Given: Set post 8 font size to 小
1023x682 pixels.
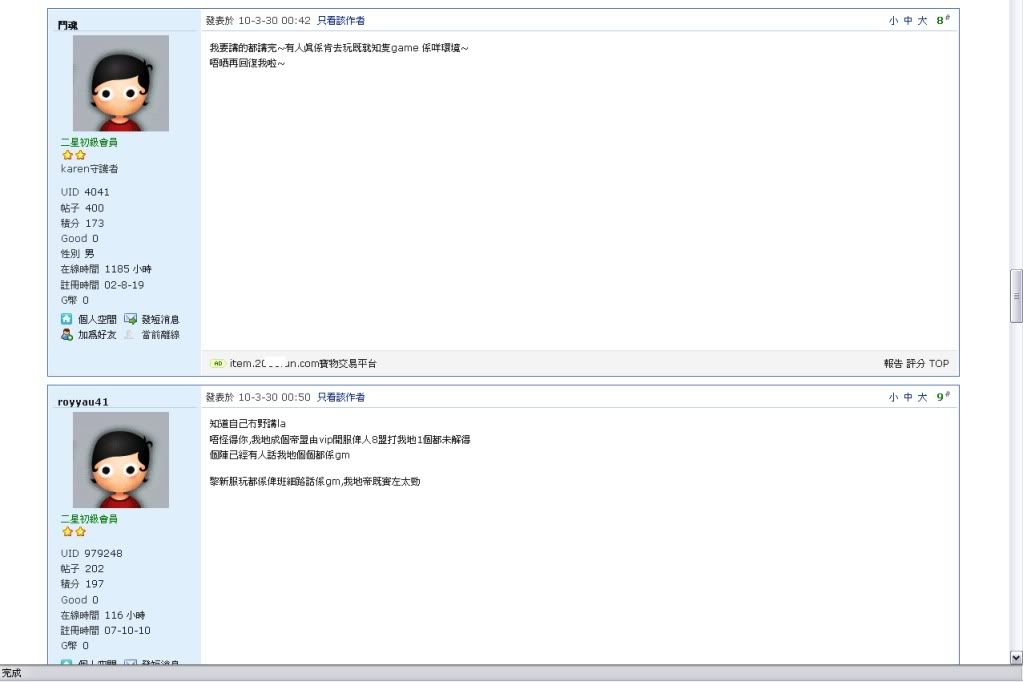Looking at the screenshot, I should pos(893,20).
